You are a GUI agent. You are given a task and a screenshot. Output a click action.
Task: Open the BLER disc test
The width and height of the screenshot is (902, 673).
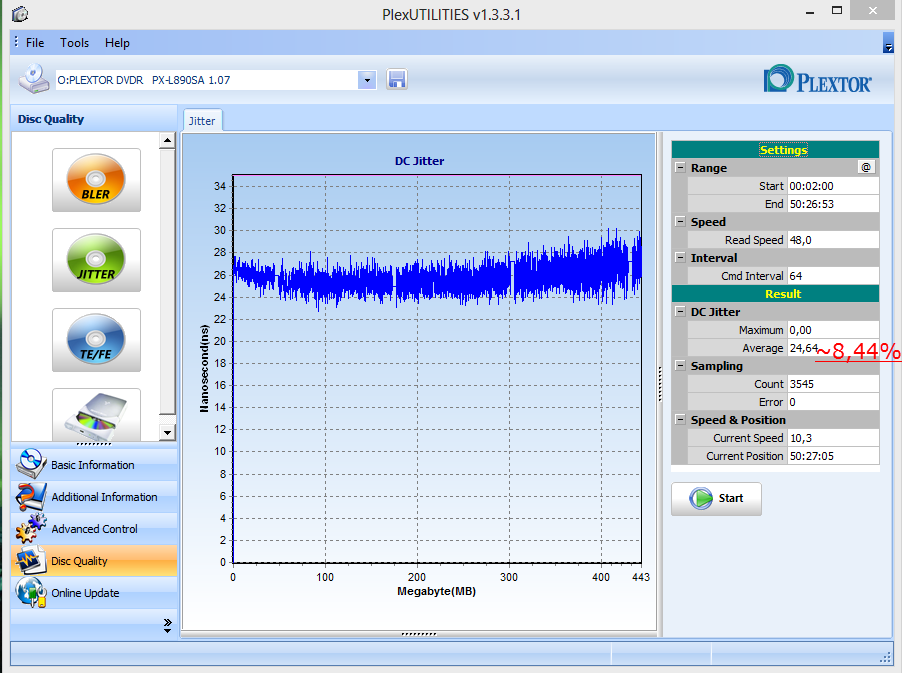click(96, 180)
